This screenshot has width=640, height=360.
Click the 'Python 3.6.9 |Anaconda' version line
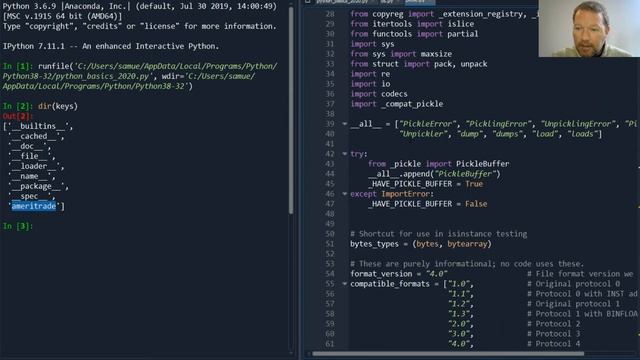coord(140,6)
